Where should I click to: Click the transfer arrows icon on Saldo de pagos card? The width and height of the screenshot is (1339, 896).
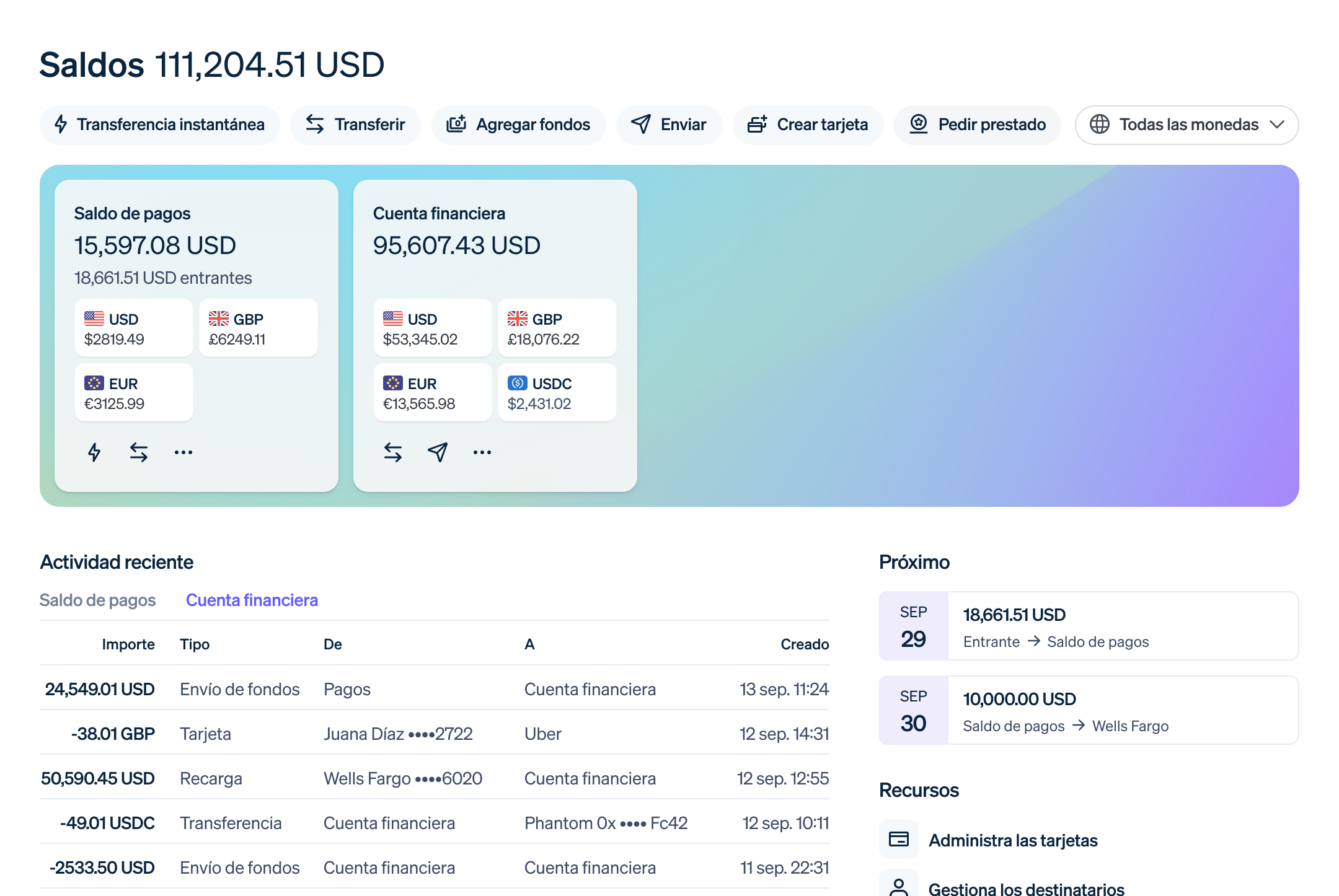click(x=138, y=452)
